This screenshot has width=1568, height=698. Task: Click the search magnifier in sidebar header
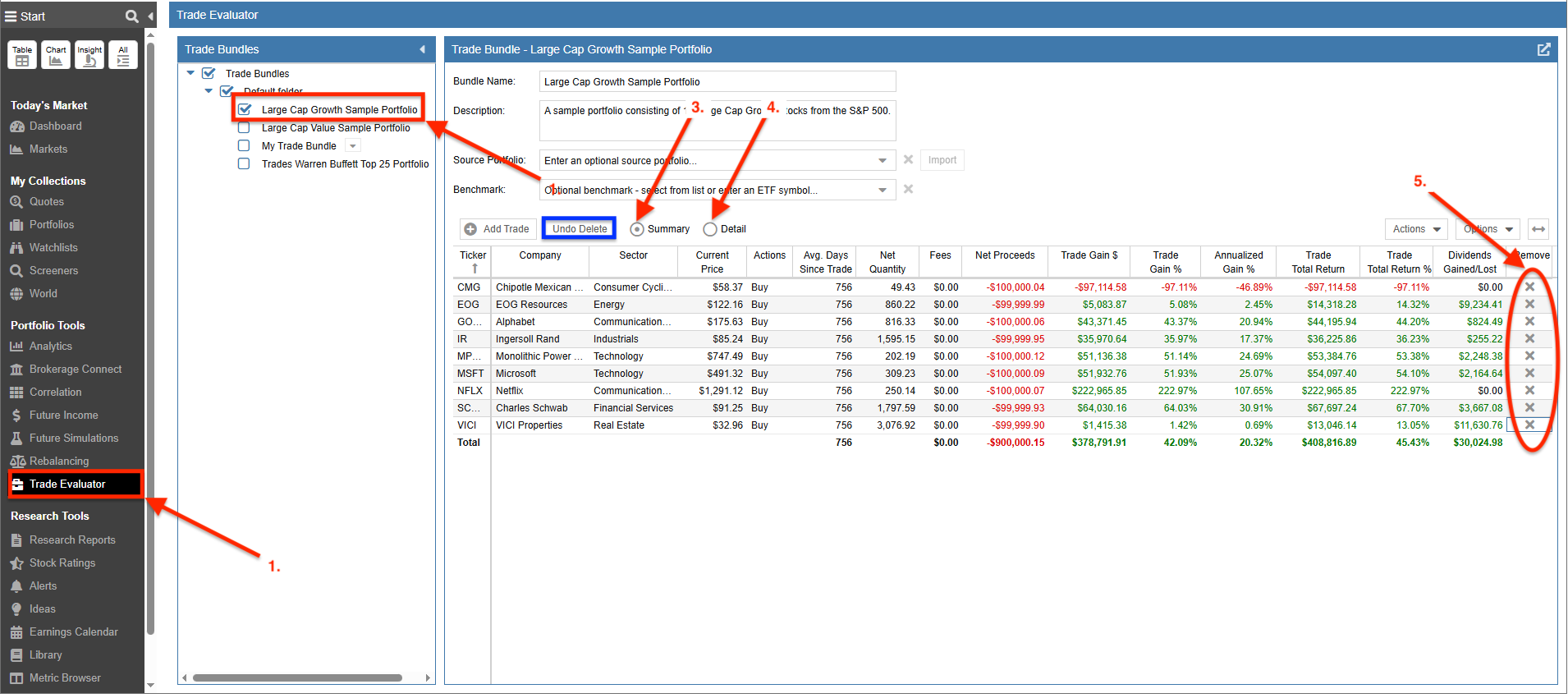coord(131,16)
